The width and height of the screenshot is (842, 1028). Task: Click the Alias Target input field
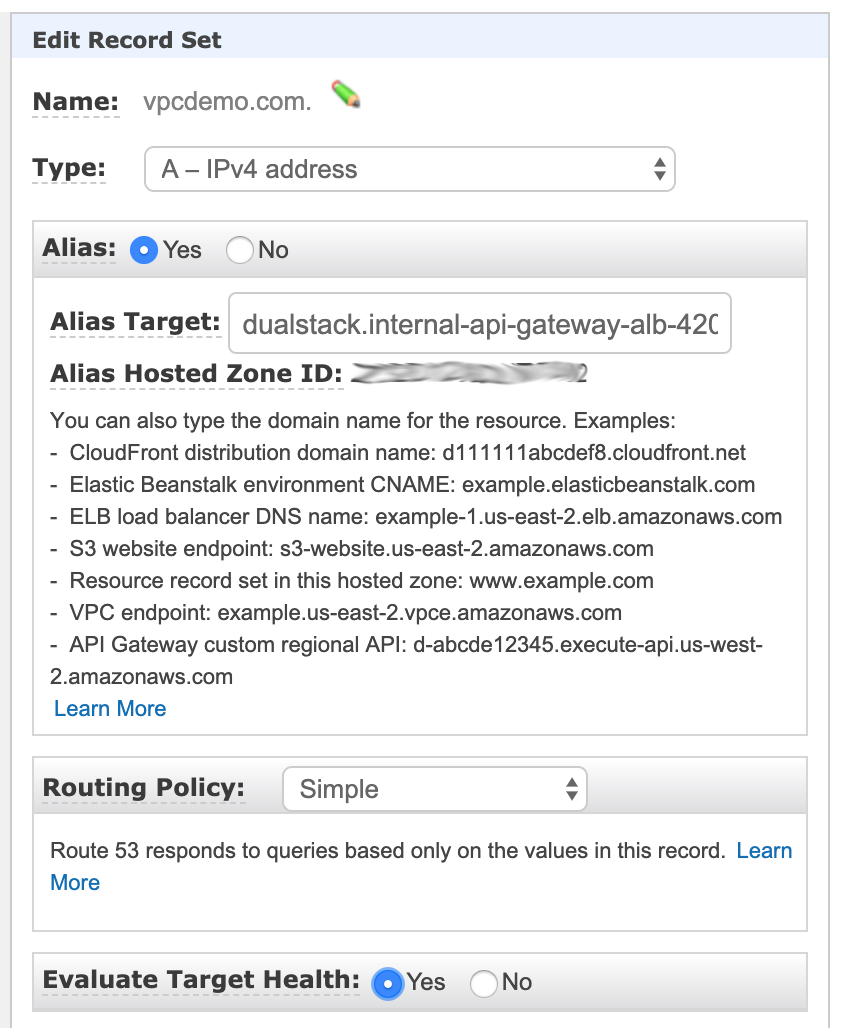tap(480, 323)
